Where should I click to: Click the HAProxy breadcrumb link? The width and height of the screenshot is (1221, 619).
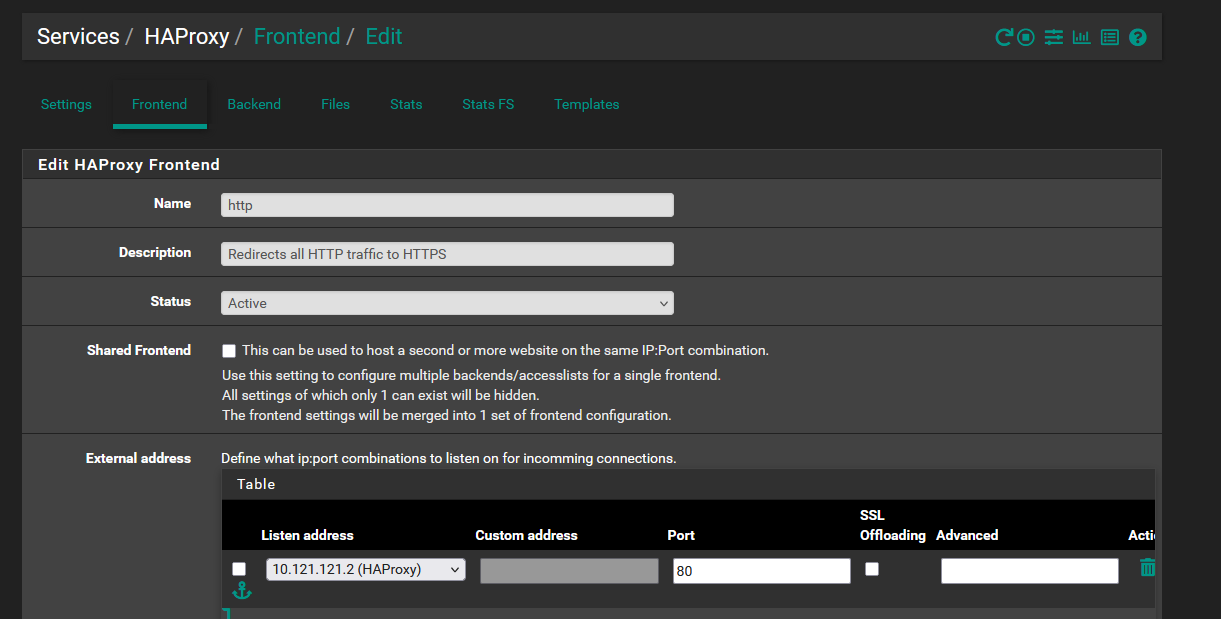[x=186, y=36]
